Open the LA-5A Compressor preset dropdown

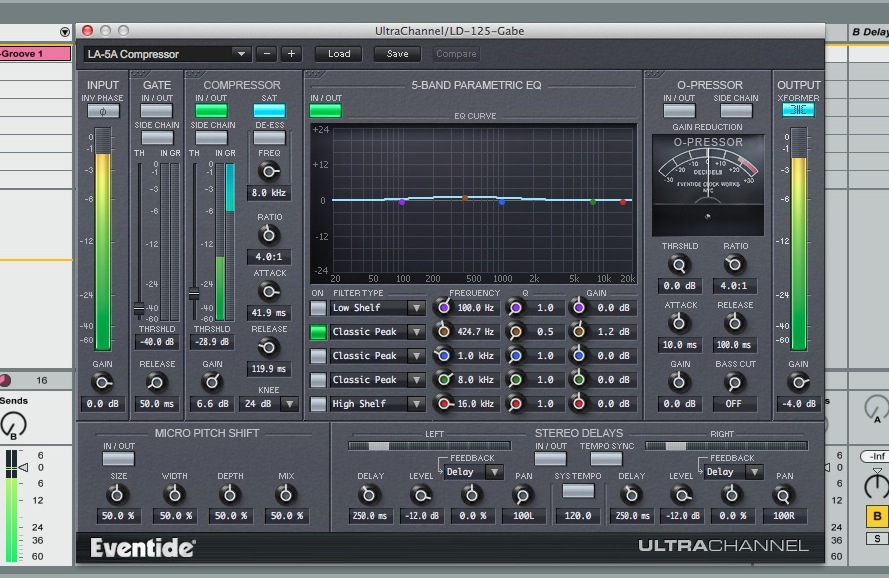click(x=166, y=54)
